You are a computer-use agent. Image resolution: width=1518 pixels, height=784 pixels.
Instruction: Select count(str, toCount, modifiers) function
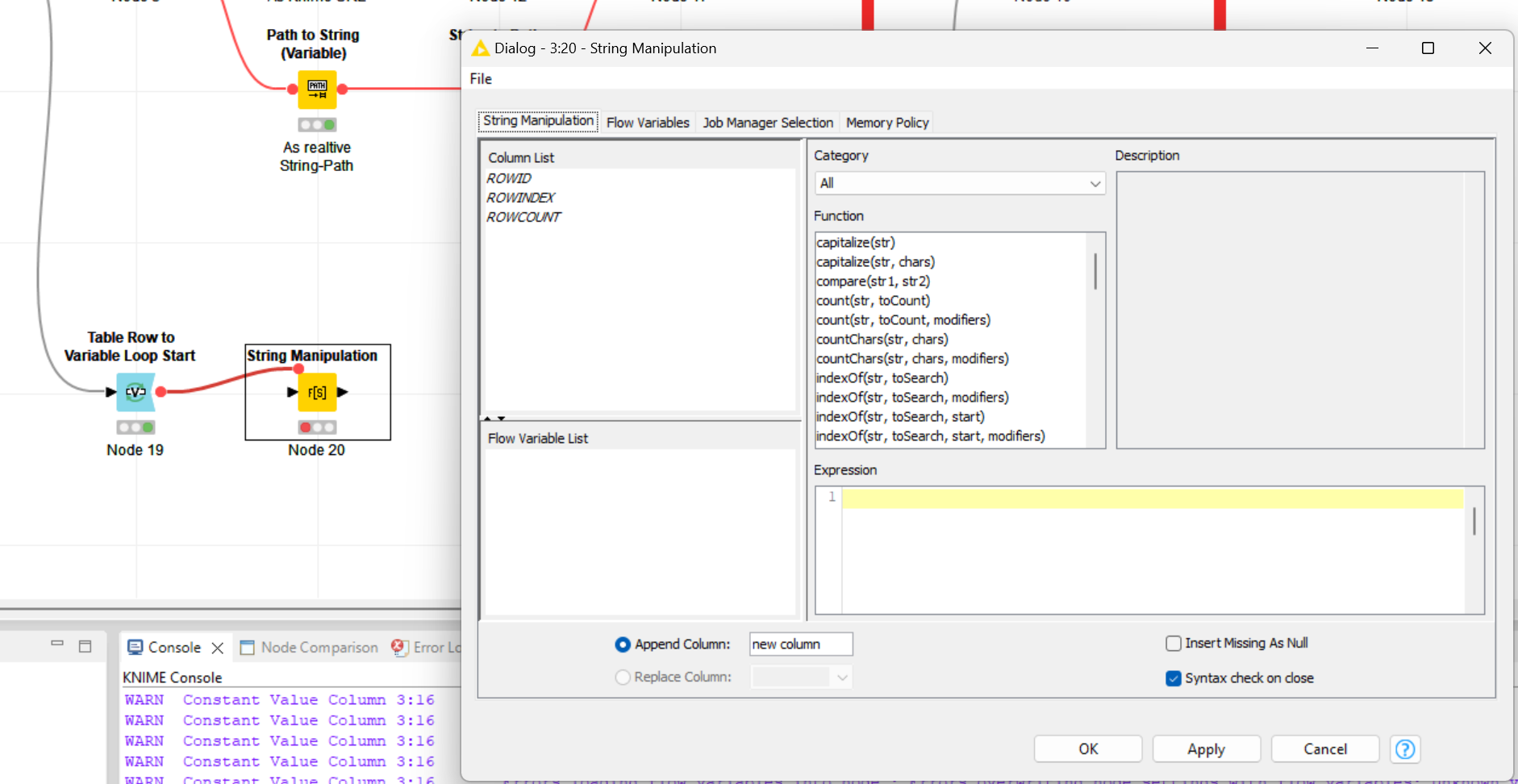tap(903, 320)
